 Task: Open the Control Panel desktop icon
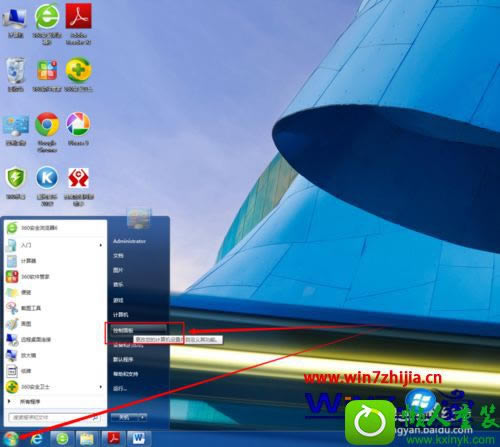click(15, 131)
